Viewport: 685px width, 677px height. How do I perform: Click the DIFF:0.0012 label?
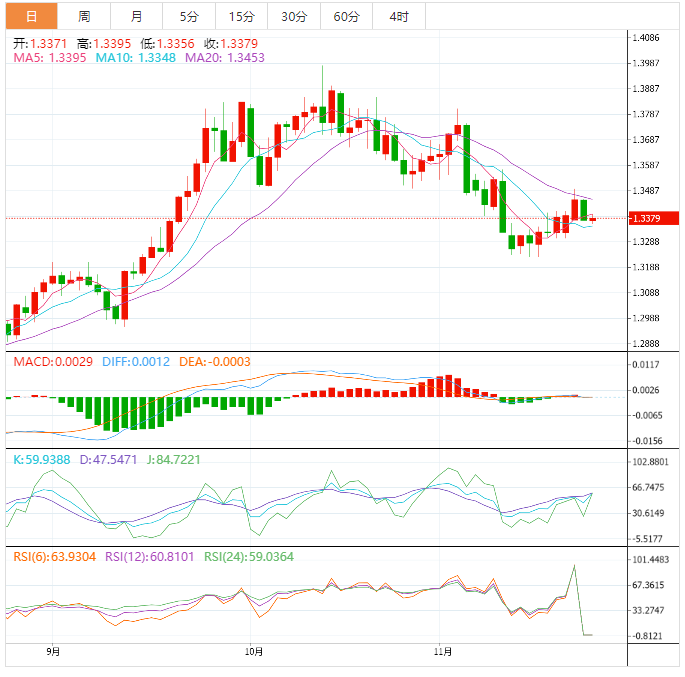136,362
